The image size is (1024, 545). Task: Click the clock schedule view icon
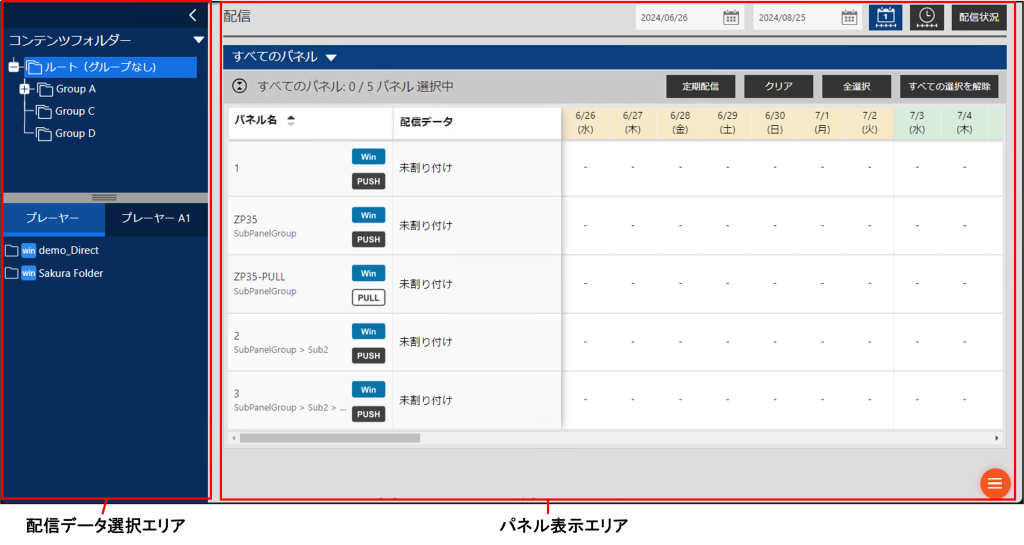click(x=926, y=17)
